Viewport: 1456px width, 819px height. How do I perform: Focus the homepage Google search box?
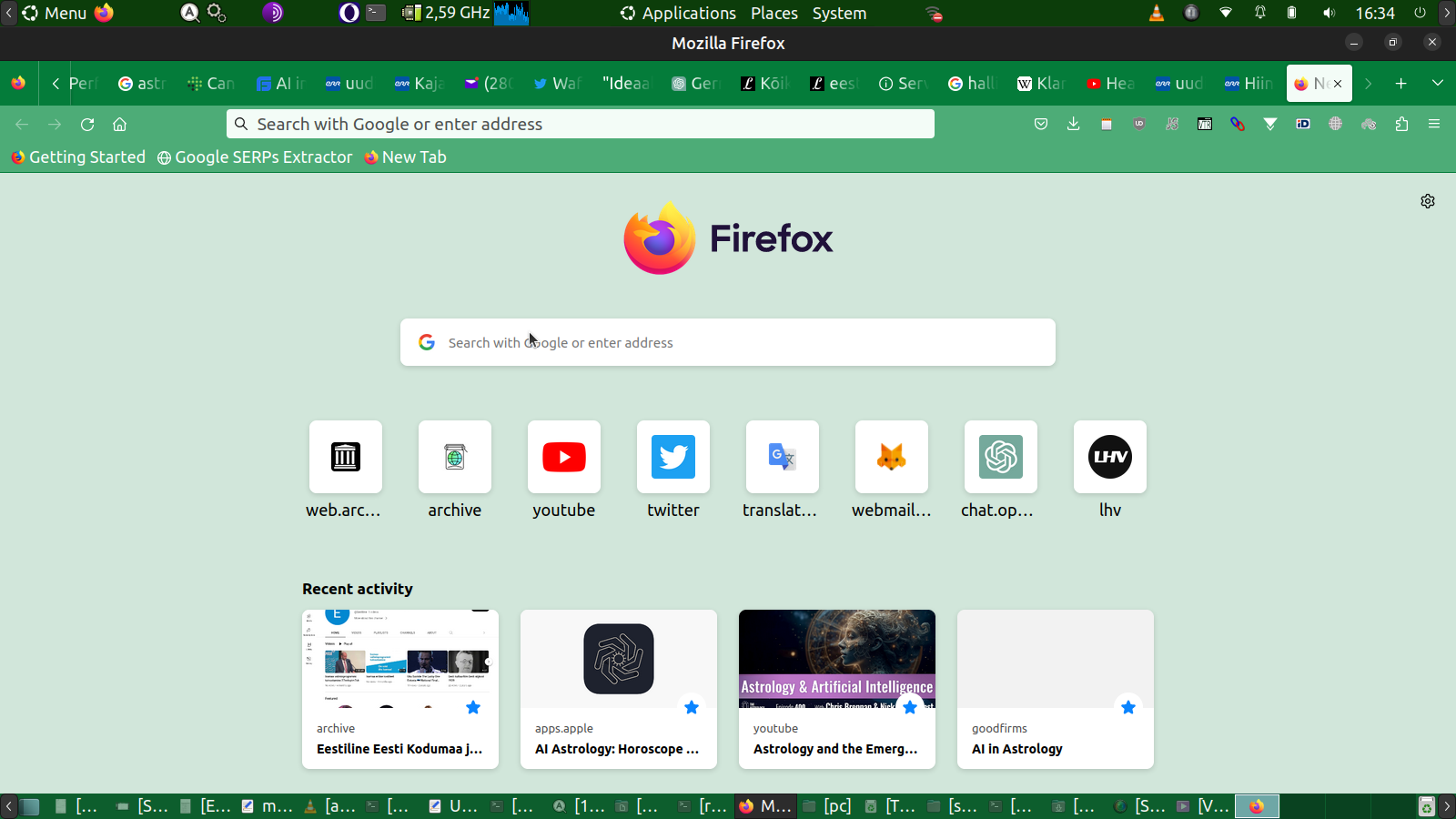pos(728,342)
